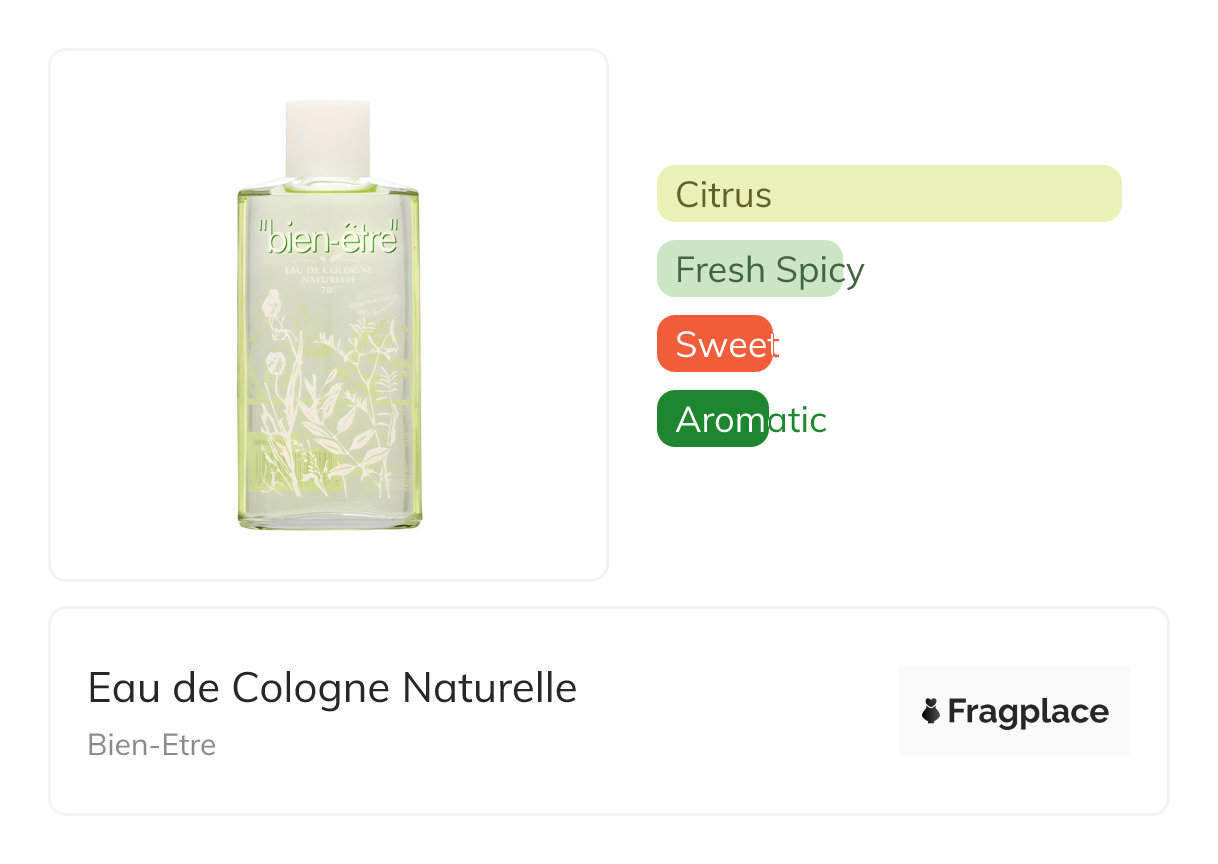This screenshot has width=1218, height=864.
Task: Click the small Eau de Cologne text on bottle
Action: coord(328,276)
